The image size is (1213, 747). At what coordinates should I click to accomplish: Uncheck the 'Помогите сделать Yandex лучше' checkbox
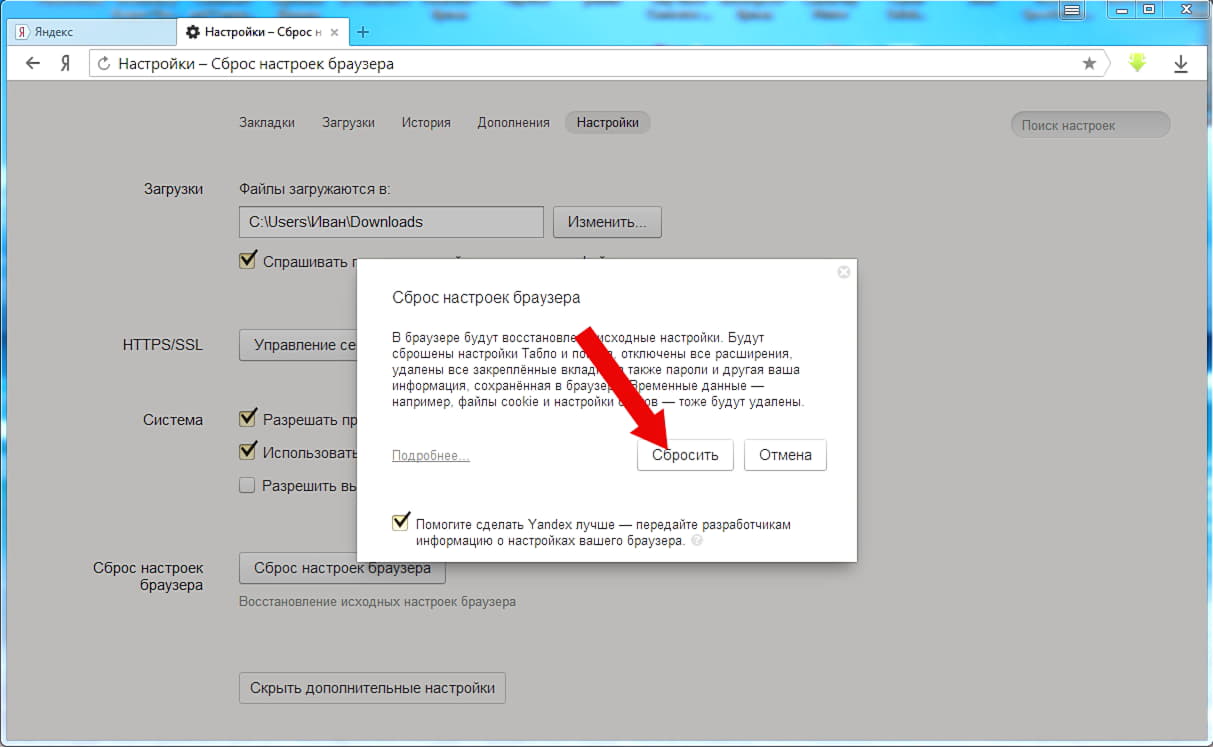401,522
